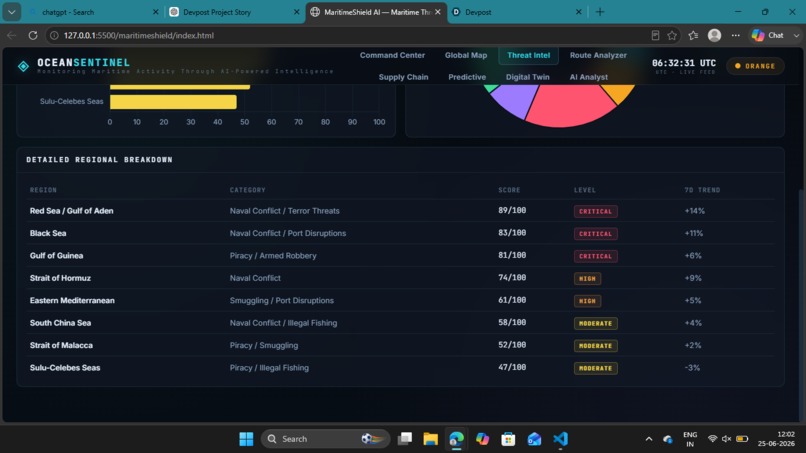Open the Command Center nav item
Viewport: 806px width, 453px height.
pos(392,55)
